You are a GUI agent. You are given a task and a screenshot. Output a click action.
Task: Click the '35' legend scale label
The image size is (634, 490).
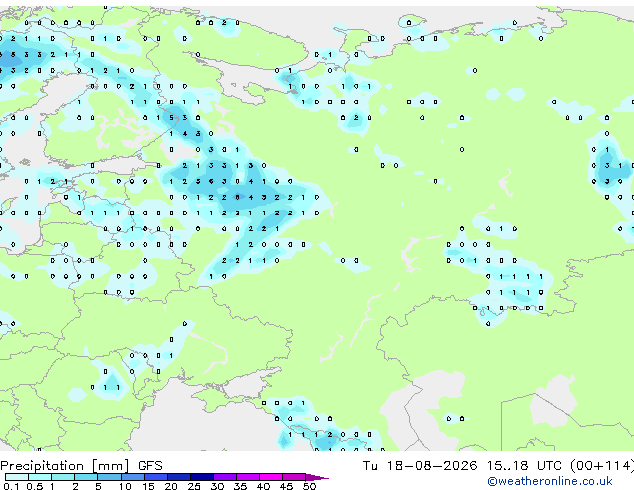(x=240, y=486)
